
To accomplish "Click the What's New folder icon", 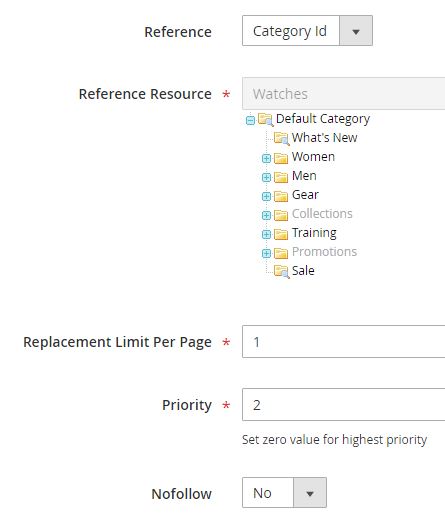I will tap(281, 138).
